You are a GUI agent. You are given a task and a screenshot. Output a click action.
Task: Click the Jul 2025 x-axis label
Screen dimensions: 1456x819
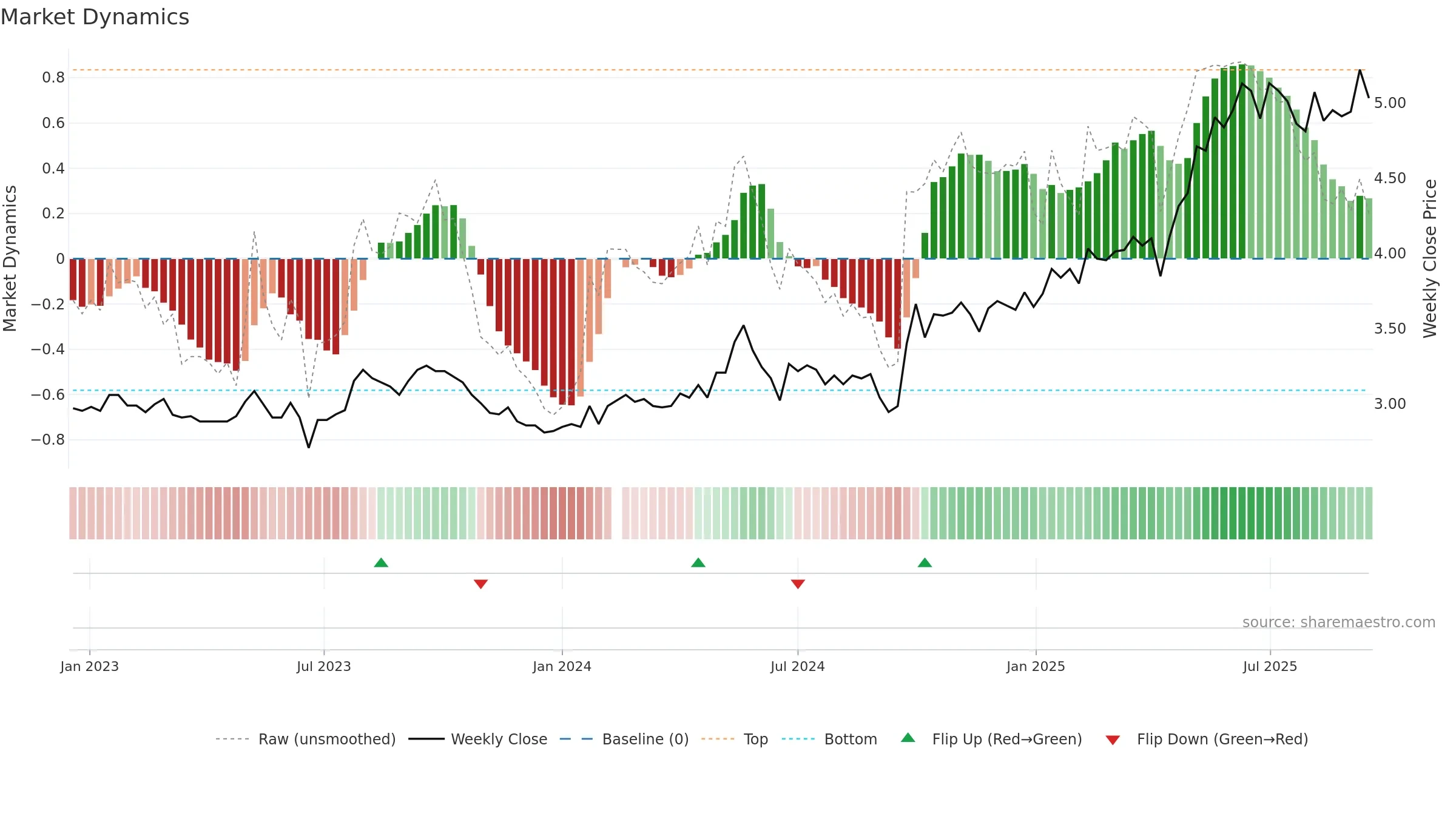[1270, 666]
